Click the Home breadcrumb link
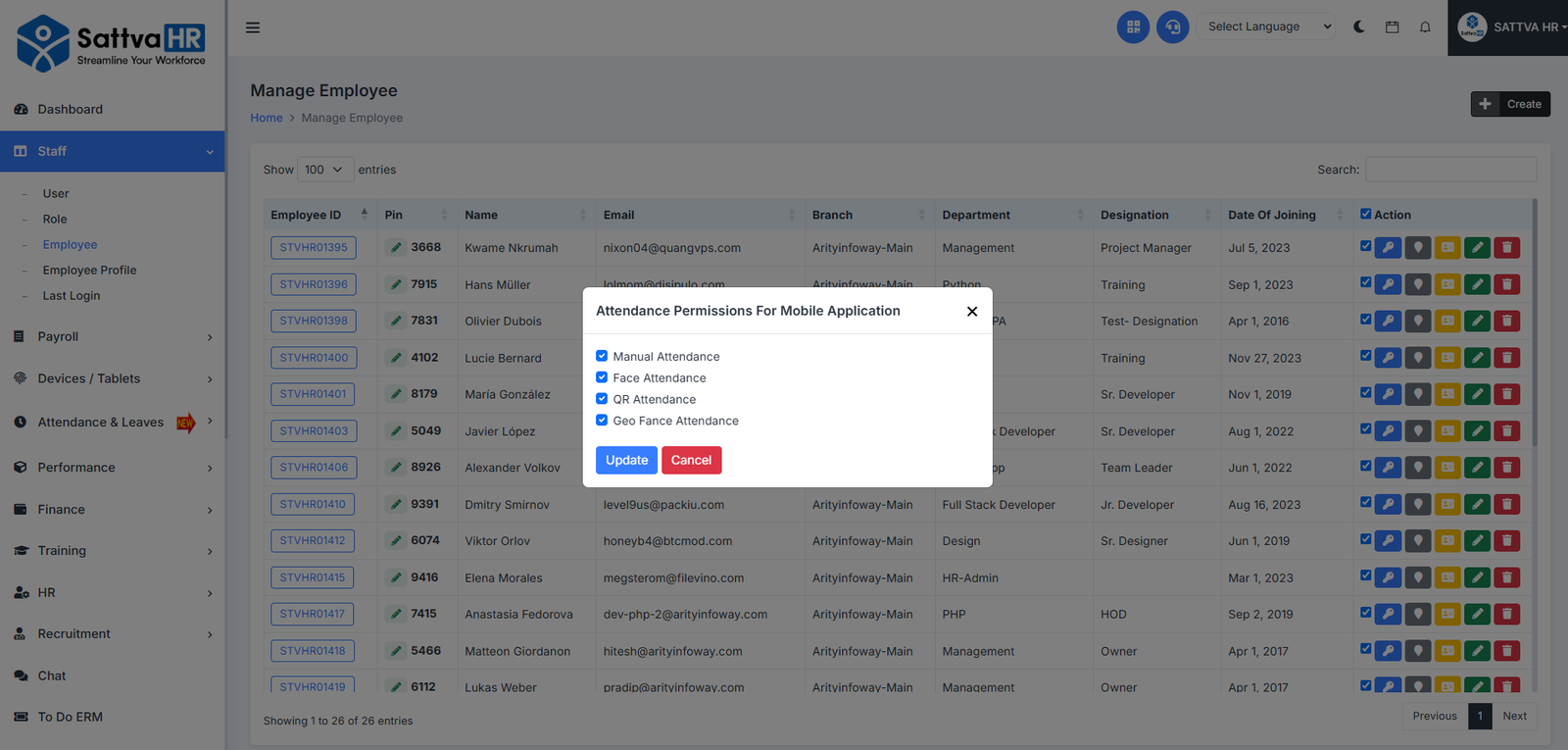This screenshot has height=750, width=1568. click(266, 118)
